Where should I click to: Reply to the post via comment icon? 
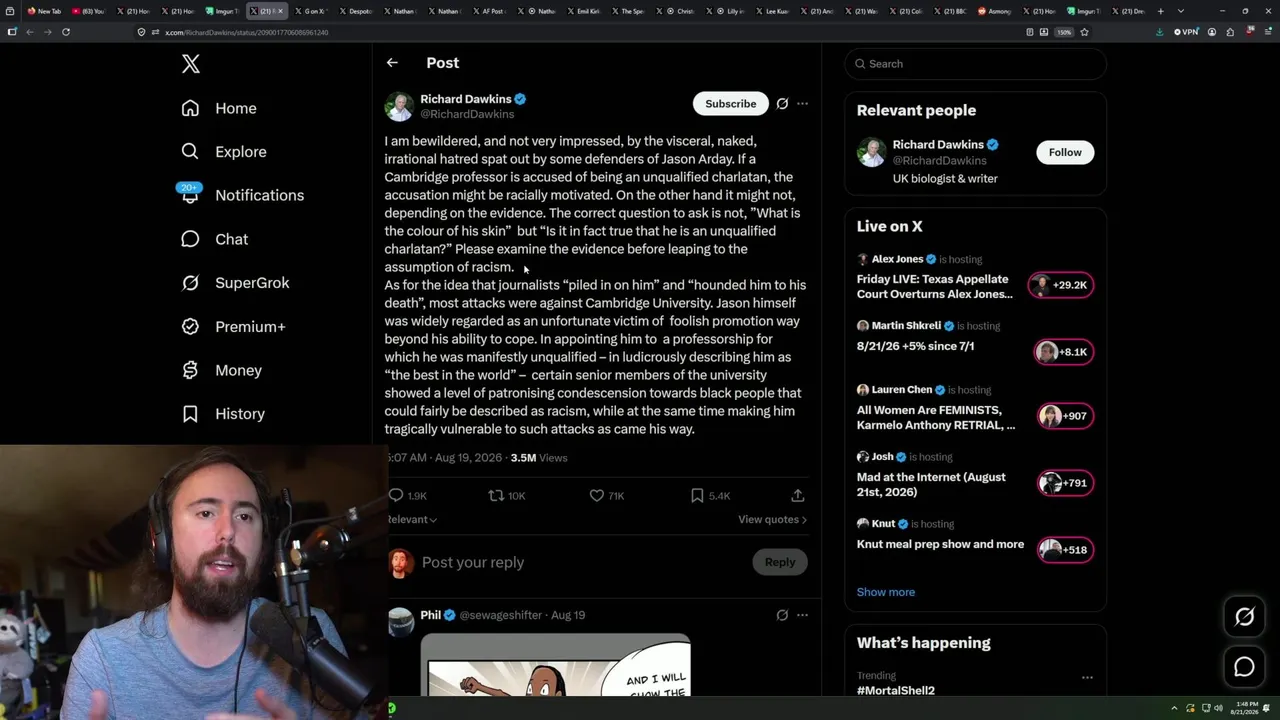pos(396,495)
